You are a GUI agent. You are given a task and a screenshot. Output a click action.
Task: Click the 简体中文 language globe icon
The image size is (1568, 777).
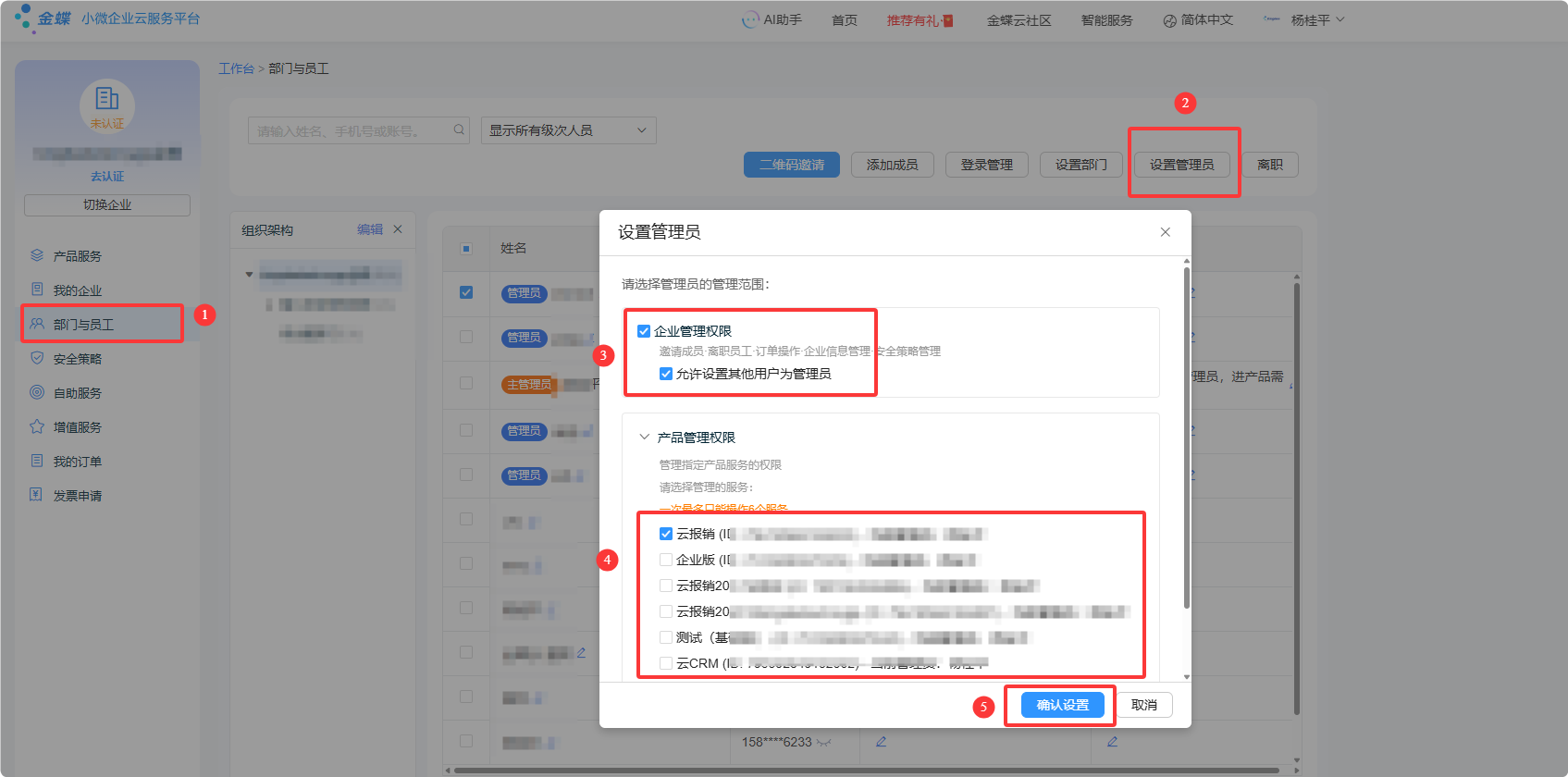pos(1169,20)
